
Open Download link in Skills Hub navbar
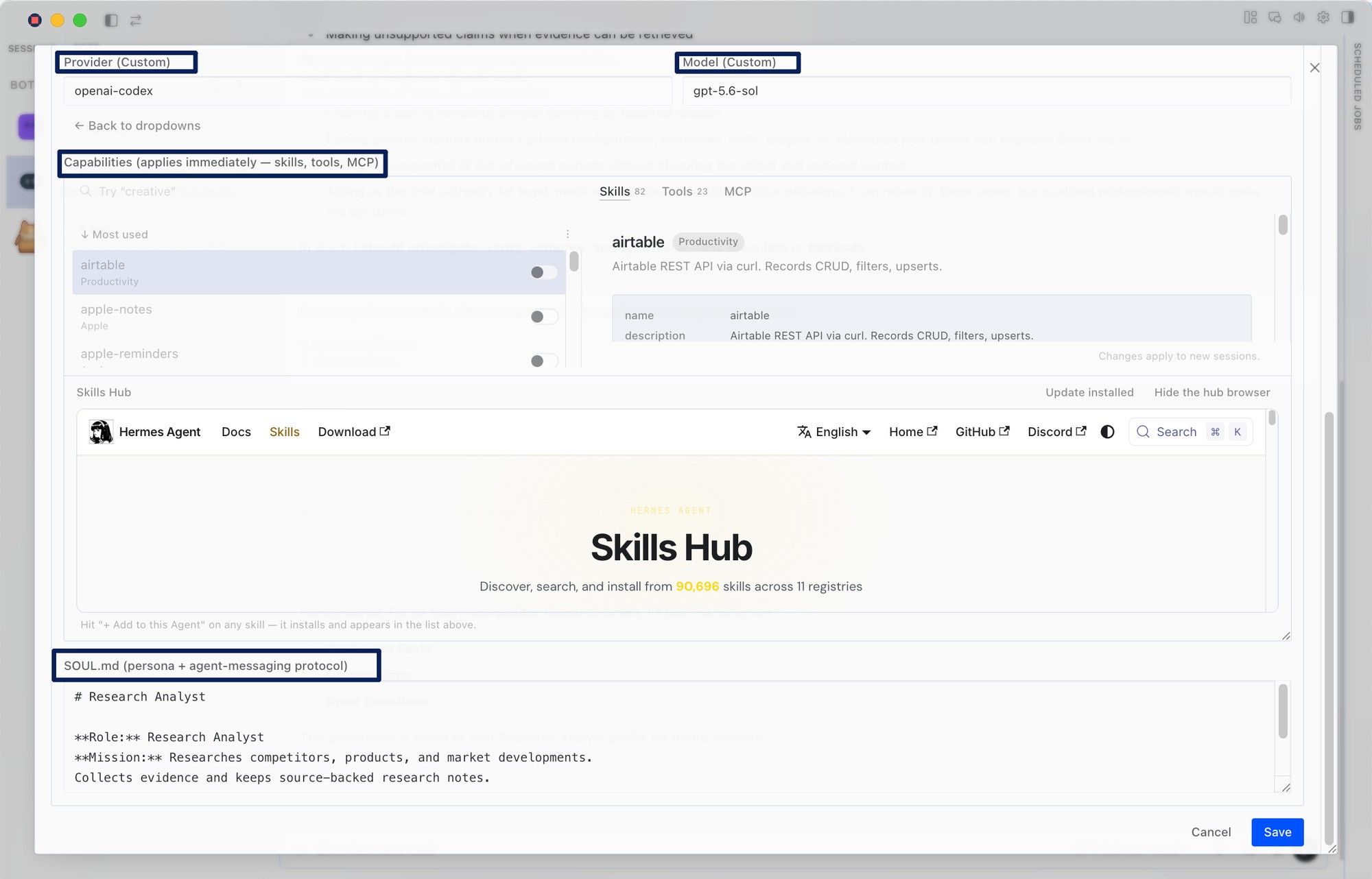click(x=354, y=431)
